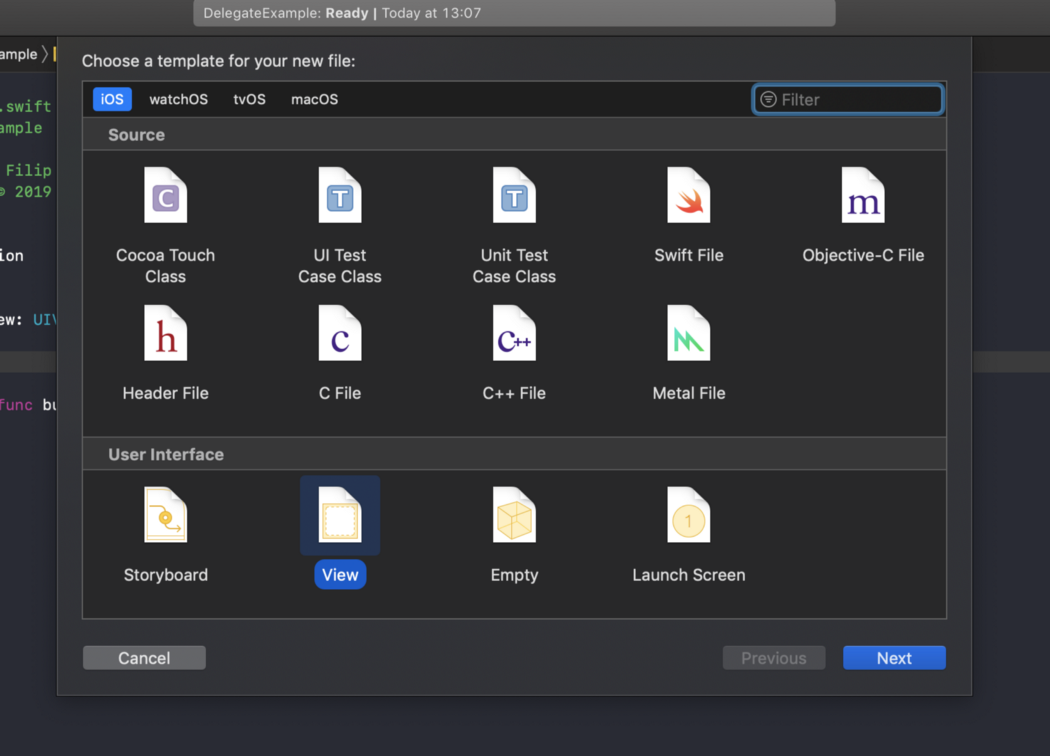Click the "UI Test Case Class" label

340,266
